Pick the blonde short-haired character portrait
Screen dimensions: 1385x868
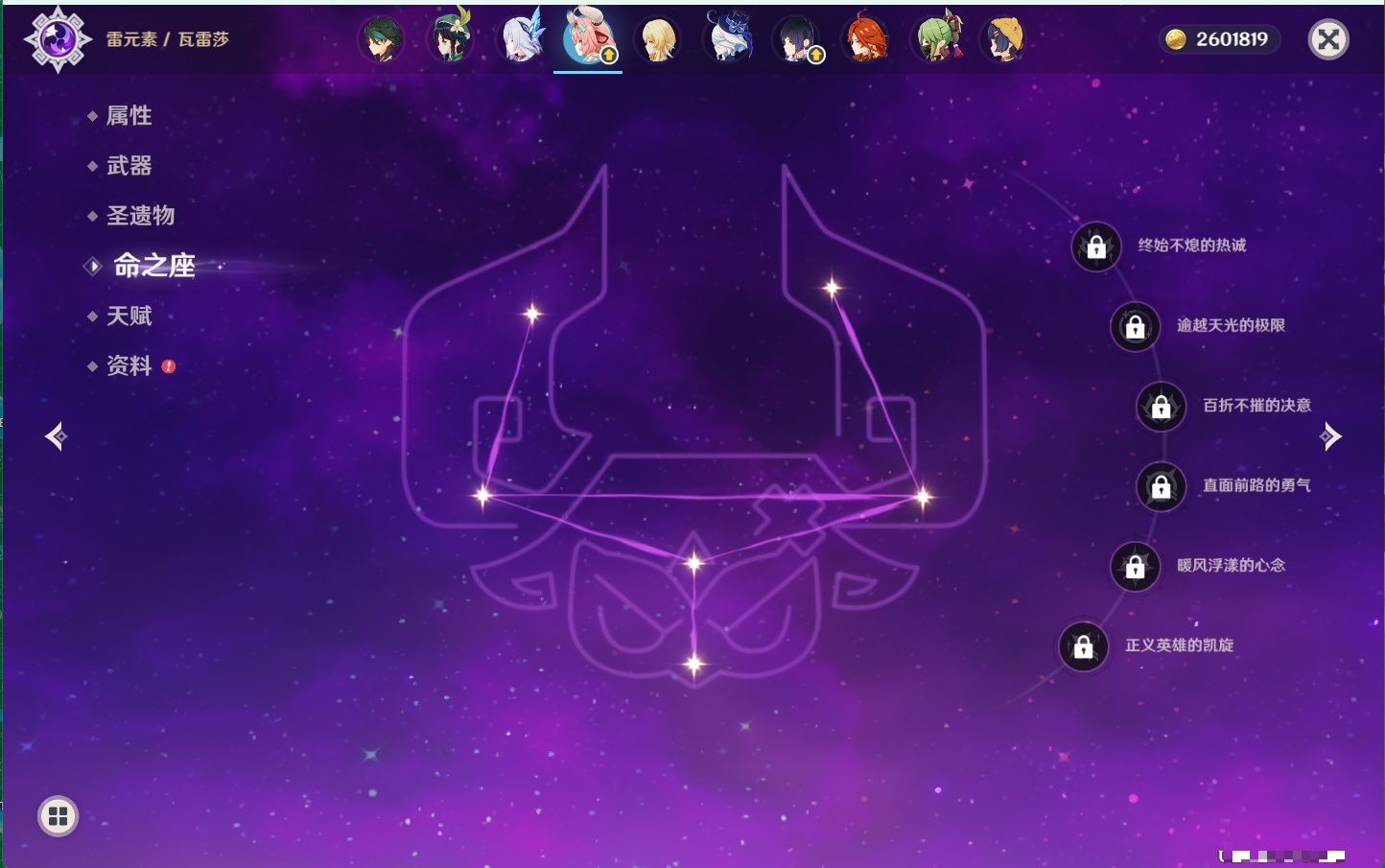pyautogui.click(x=659, y=39)
